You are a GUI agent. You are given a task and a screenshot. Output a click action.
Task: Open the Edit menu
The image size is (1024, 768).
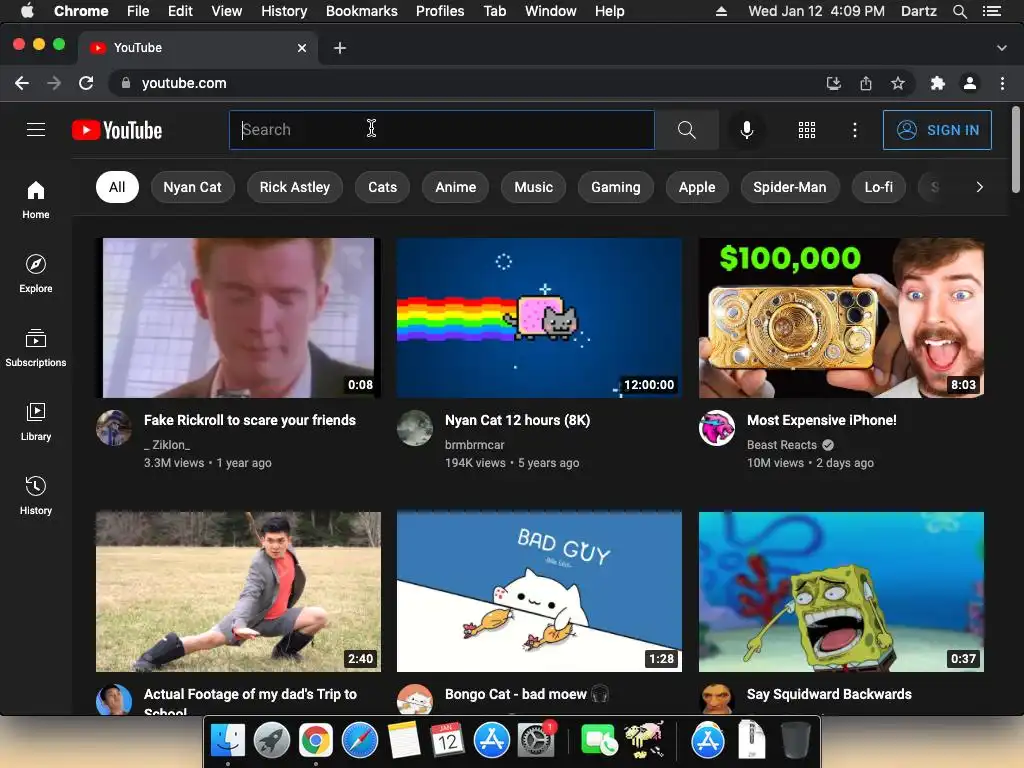pyautogui.click(x=180, y=11)
